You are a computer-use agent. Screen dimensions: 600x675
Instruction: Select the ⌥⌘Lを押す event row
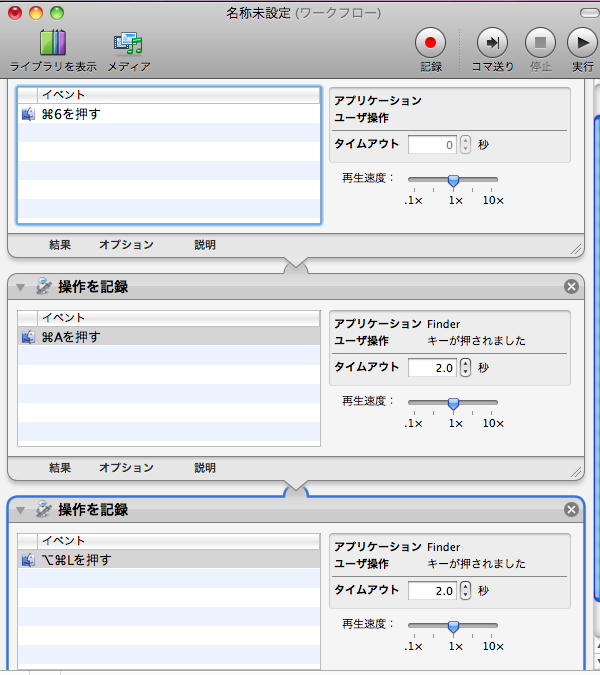click(168, 560)
